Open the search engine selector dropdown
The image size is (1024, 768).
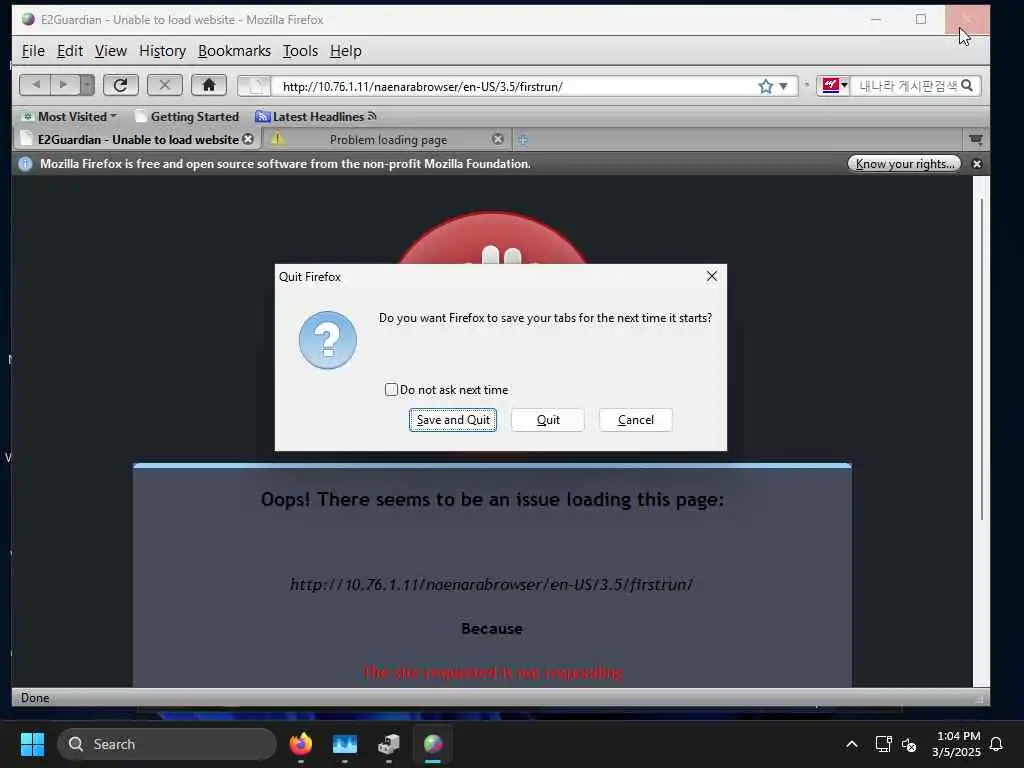pyautogui.click(x=833, y=86)
